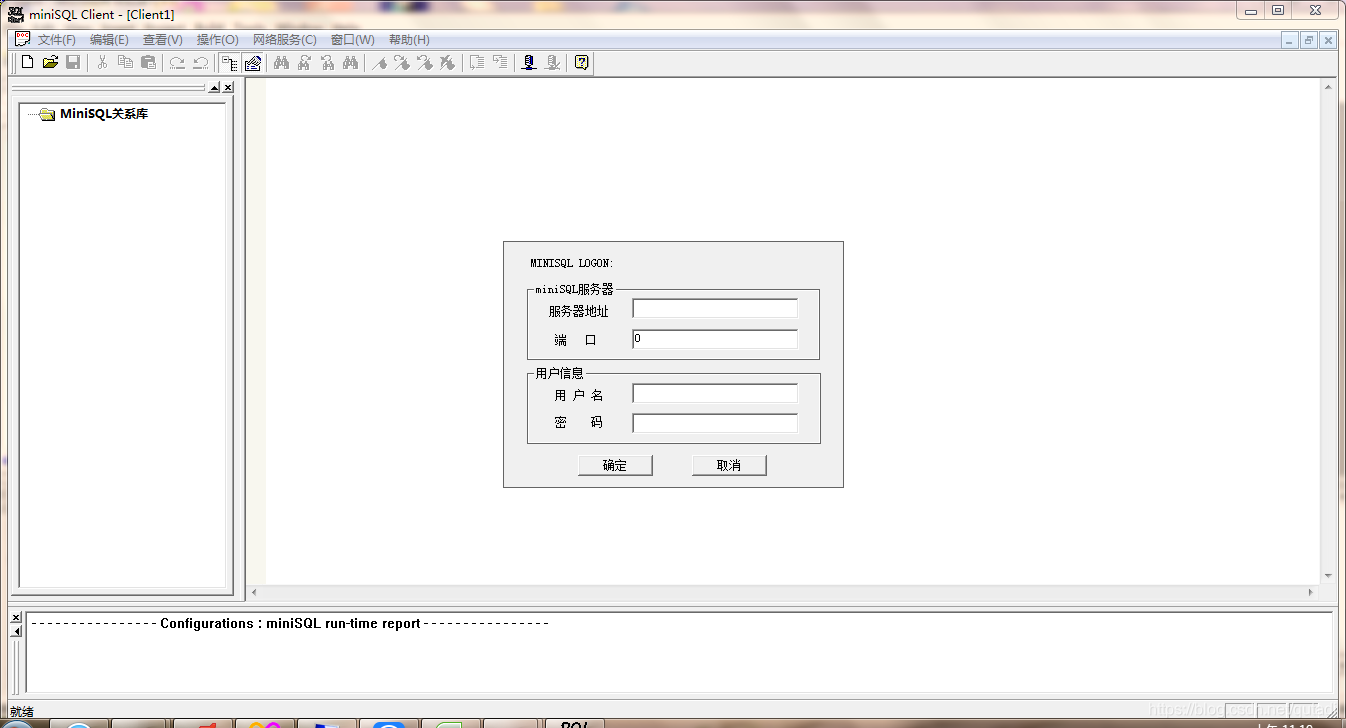Click the editor vertical scrollbar down arrow
Screen dimensions: 1346x728
pos(1328,576)
